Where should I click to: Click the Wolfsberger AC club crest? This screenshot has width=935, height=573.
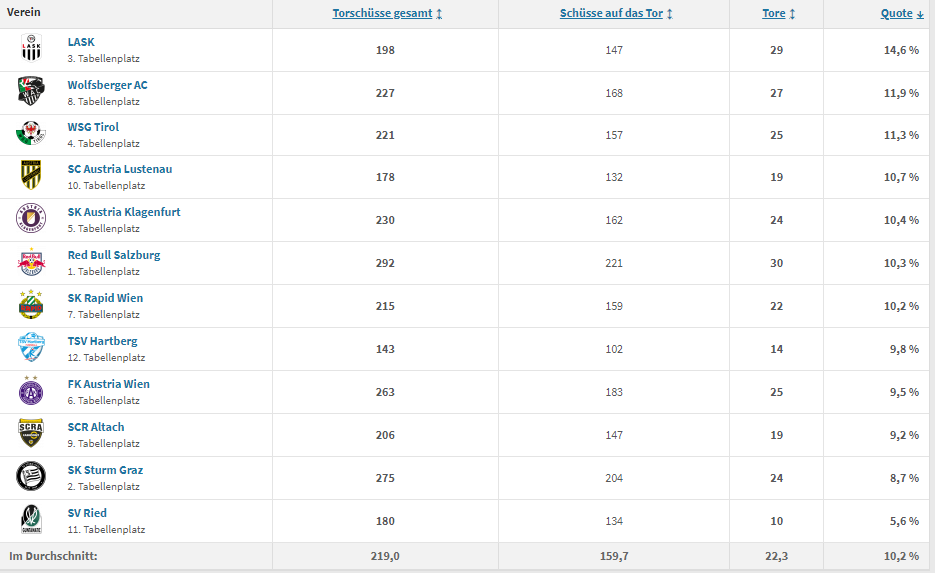click(31, 91)
